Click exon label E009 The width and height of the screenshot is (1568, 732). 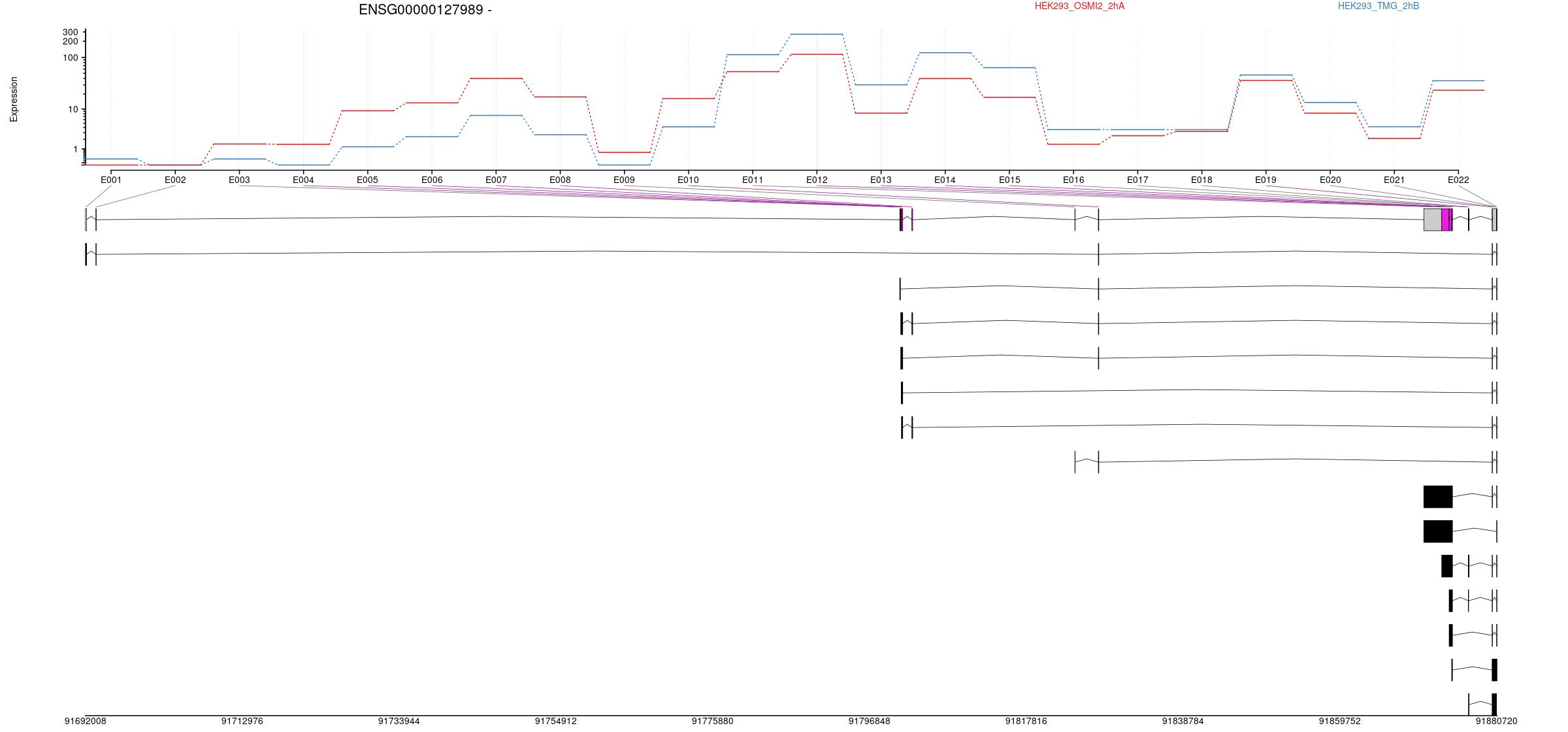(624, 180)
